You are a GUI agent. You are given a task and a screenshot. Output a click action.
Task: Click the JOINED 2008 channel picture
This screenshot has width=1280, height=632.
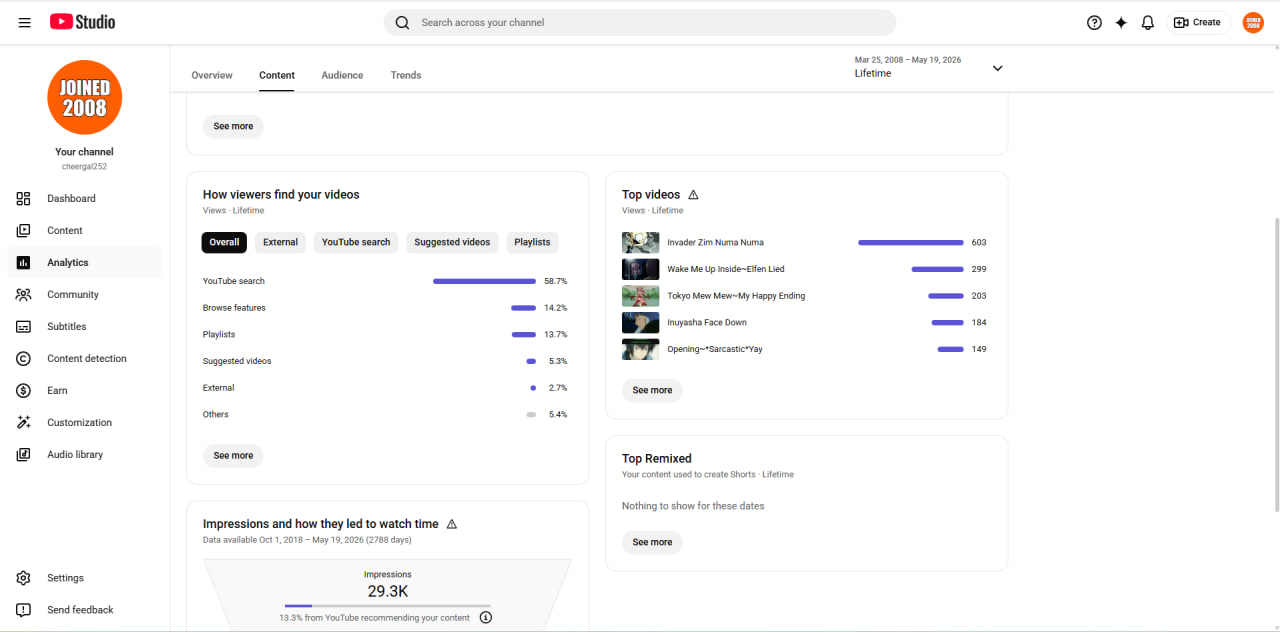pos(84,97)
